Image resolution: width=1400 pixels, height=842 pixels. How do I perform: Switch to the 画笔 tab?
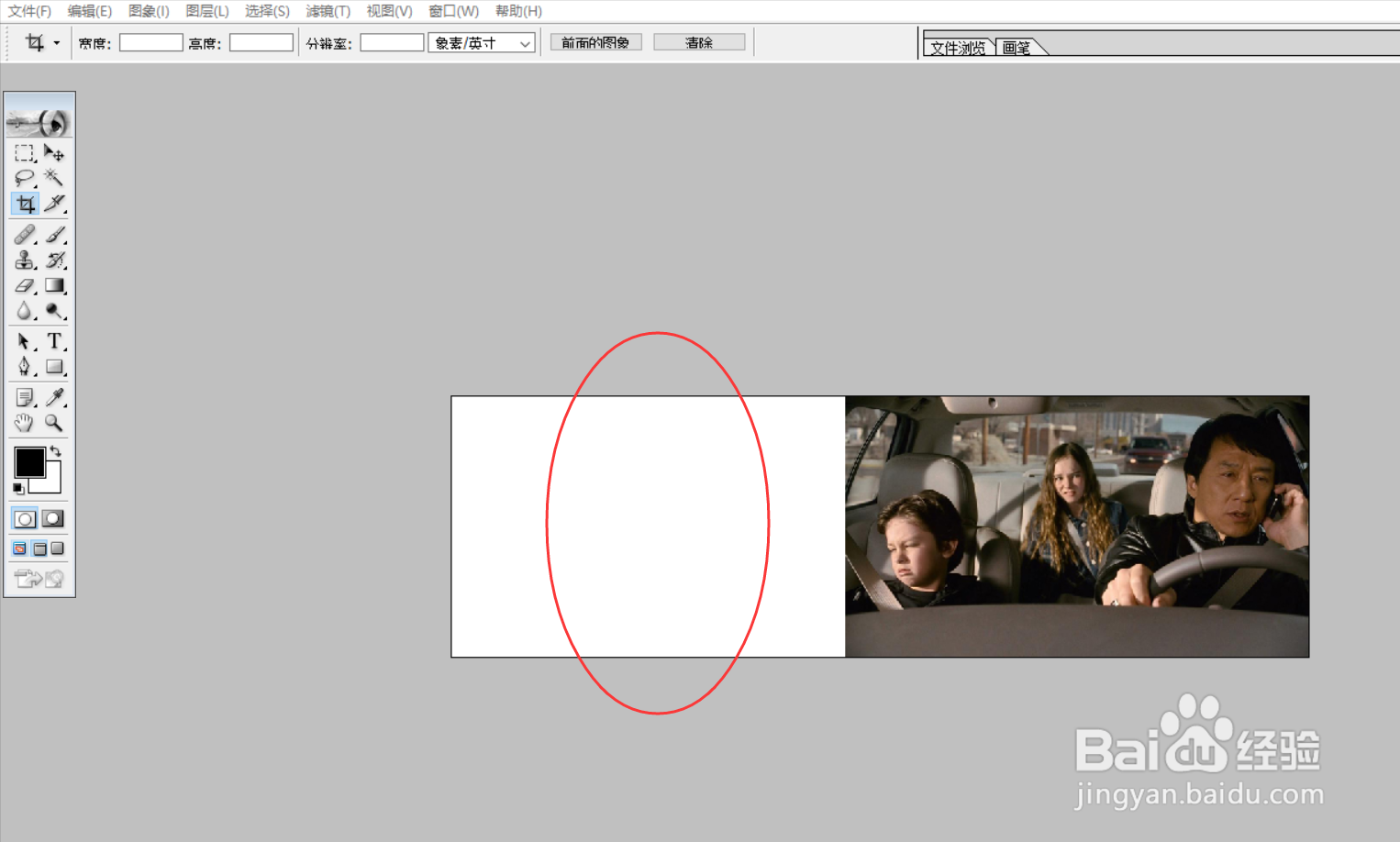point(1017,48)
